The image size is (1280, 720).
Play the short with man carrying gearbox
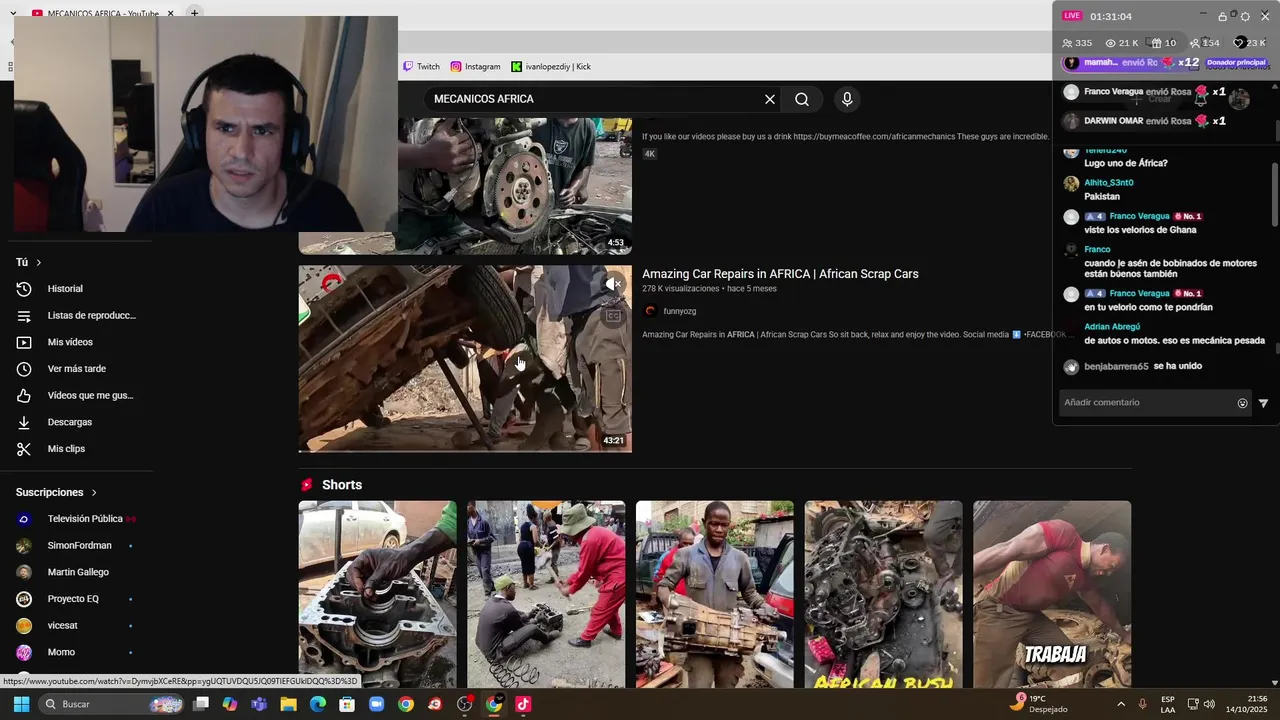pos(714,594)
